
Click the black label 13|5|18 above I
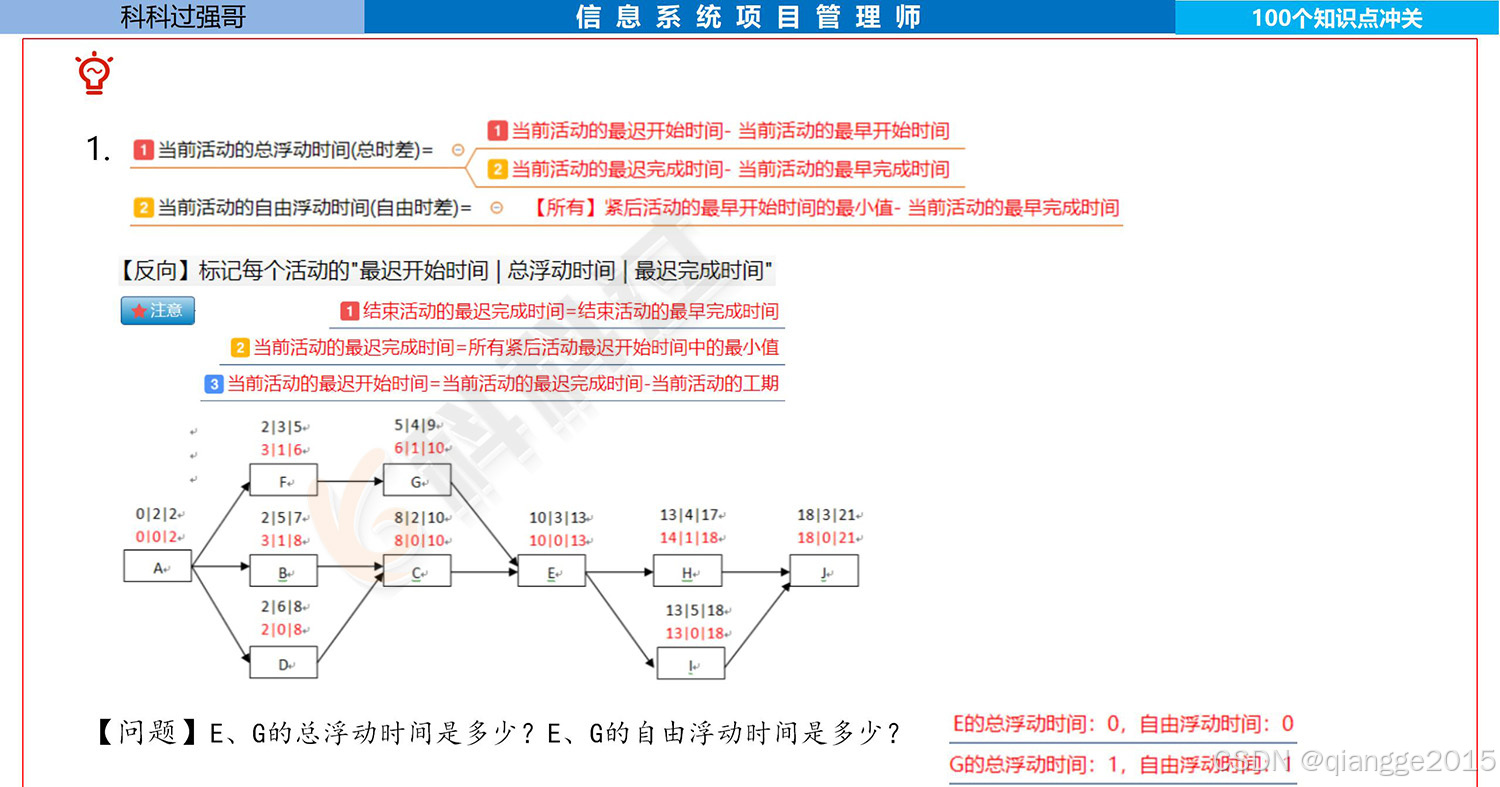coord(695,610)
